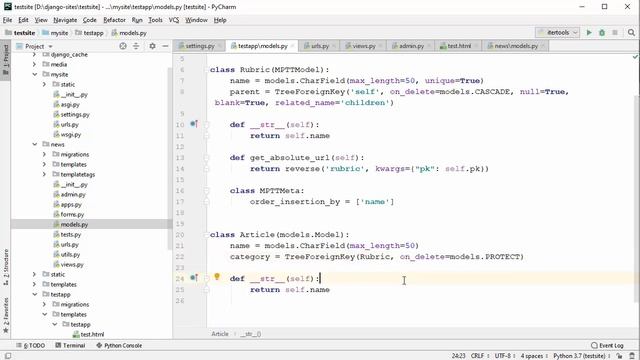
Task: Toggle the Structure side tool window
Action: pos(5,267)
